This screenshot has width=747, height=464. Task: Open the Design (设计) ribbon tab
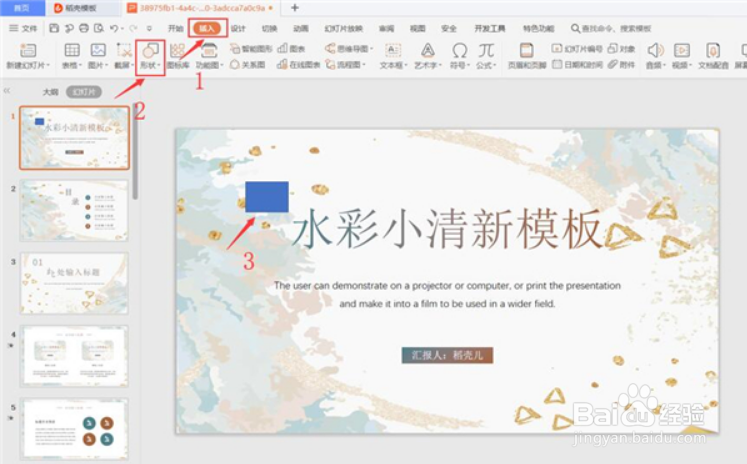click(238, 29)
